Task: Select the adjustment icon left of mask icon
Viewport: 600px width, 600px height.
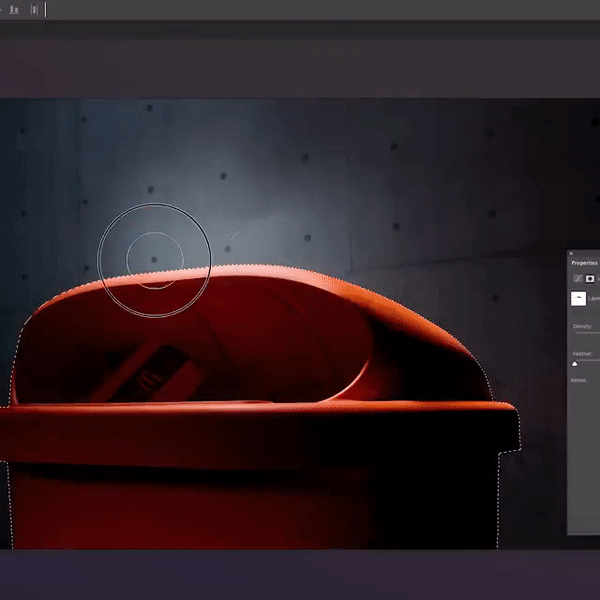Action: pos(578,279)
